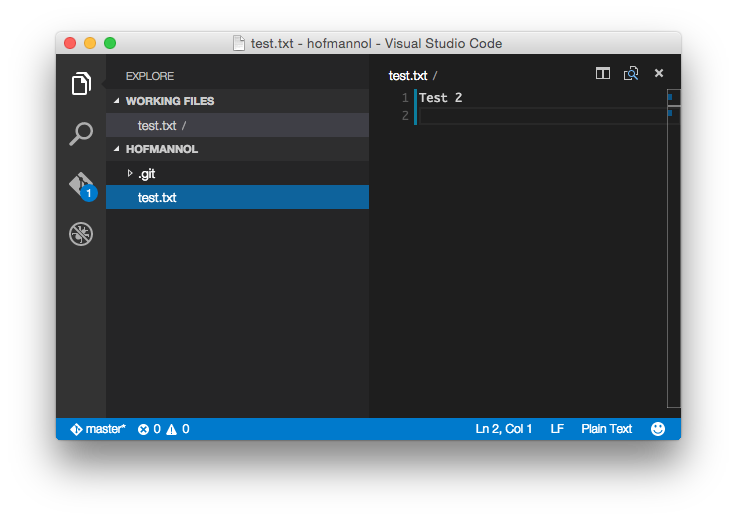Click the show changes icon in editor toolbar
The height and width of the screenshot is (520, 737).
tap(631, 73)
